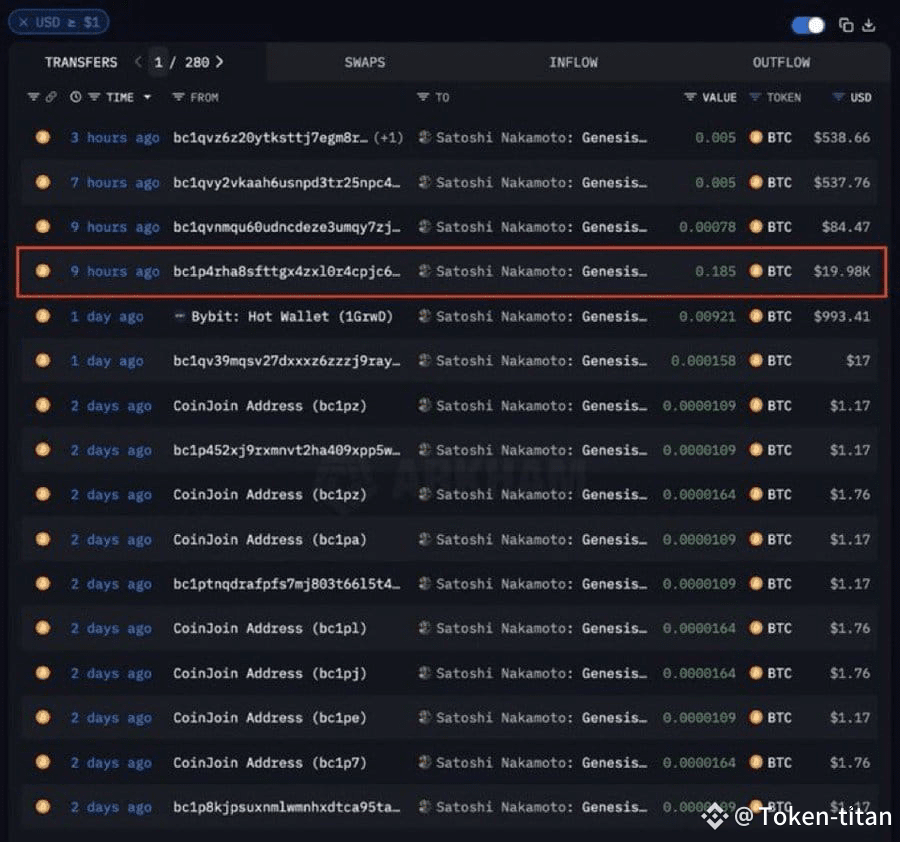Open the INFLOW tab

573,63
